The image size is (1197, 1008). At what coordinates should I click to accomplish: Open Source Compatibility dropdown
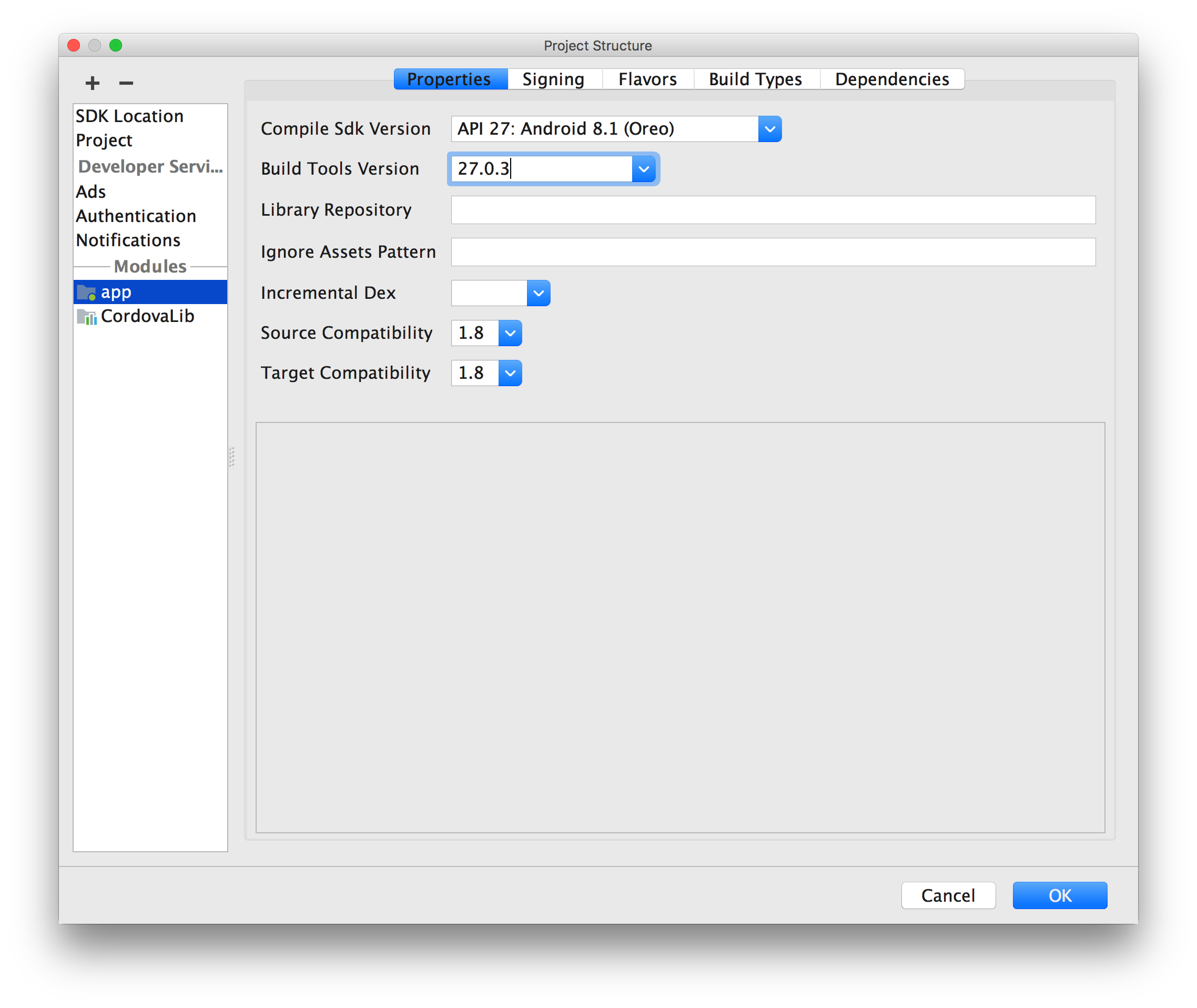510,333
